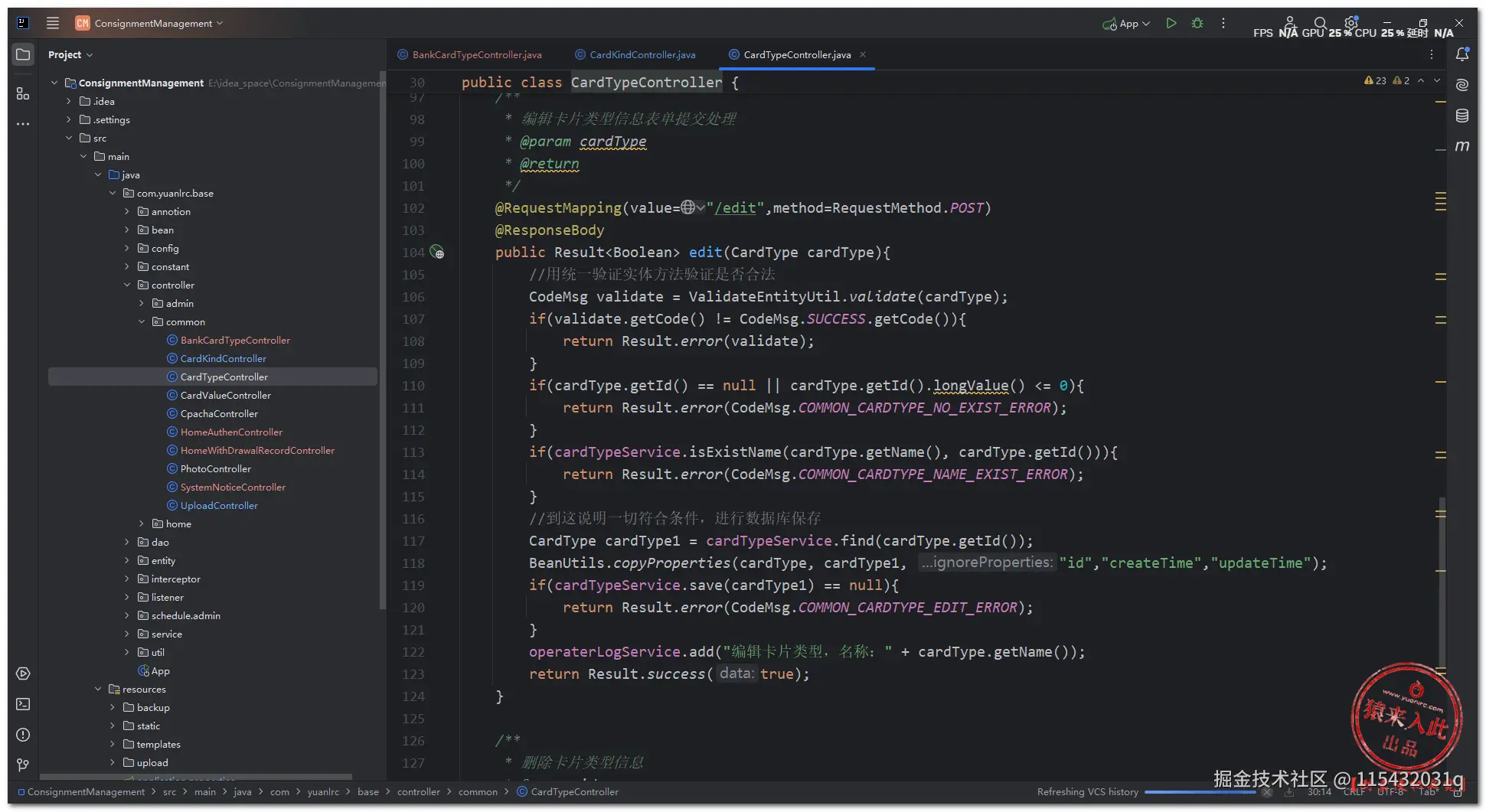This screenshot has height=812, width=1486.
Task: Expand the .idea folder
Action: 69,101
